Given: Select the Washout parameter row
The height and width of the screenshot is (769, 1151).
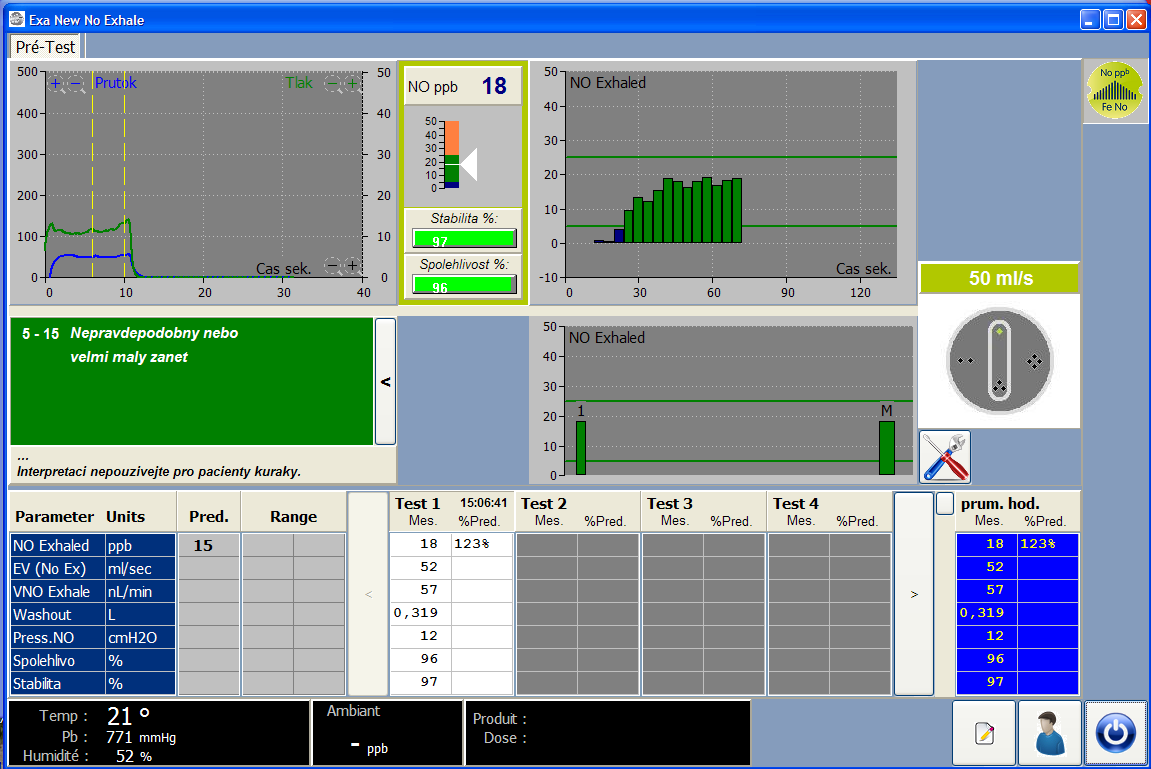Looking at the screenshot, I should click(x=92, y=615).
